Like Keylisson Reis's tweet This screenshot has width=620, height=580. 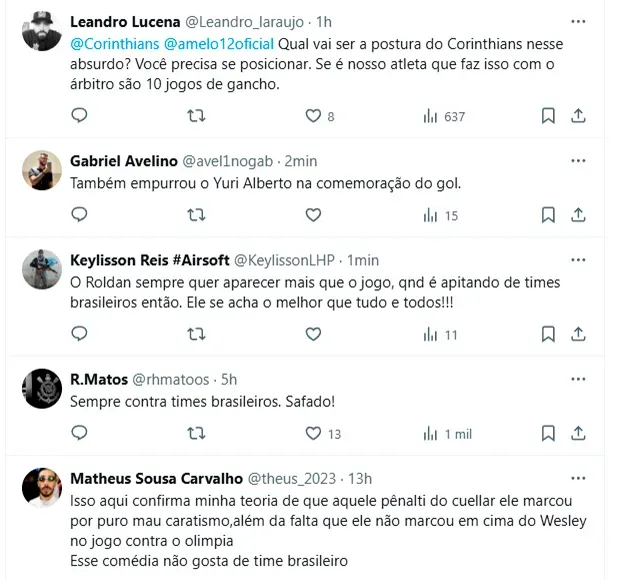tap(313, 335)
